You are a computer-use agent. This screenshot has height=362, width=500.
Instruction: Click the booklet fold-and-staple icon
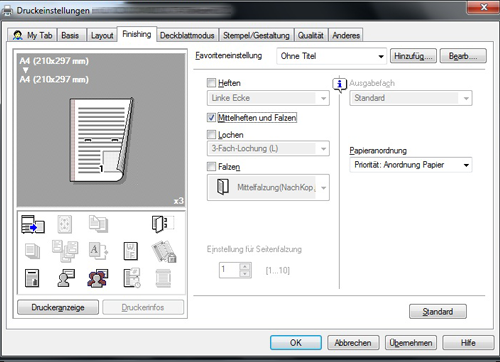[x=163, y=223]
